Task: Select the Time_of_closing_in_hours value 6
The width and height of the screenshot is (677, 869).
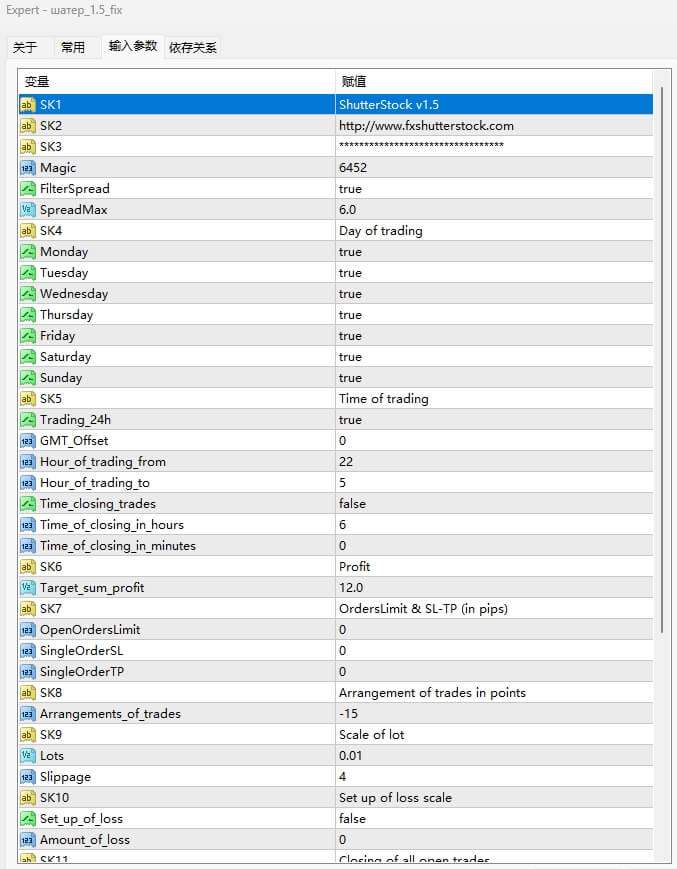Action: (x=342, y=525)
